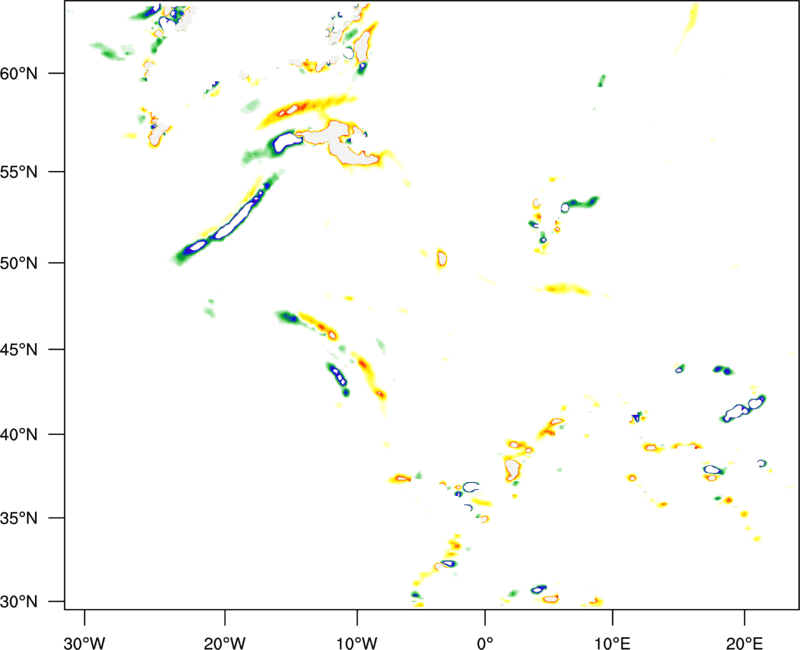The image size is (800, 650).
Task: Click the small blue streak near 43°N 11°W
Action: pos(337,376)
